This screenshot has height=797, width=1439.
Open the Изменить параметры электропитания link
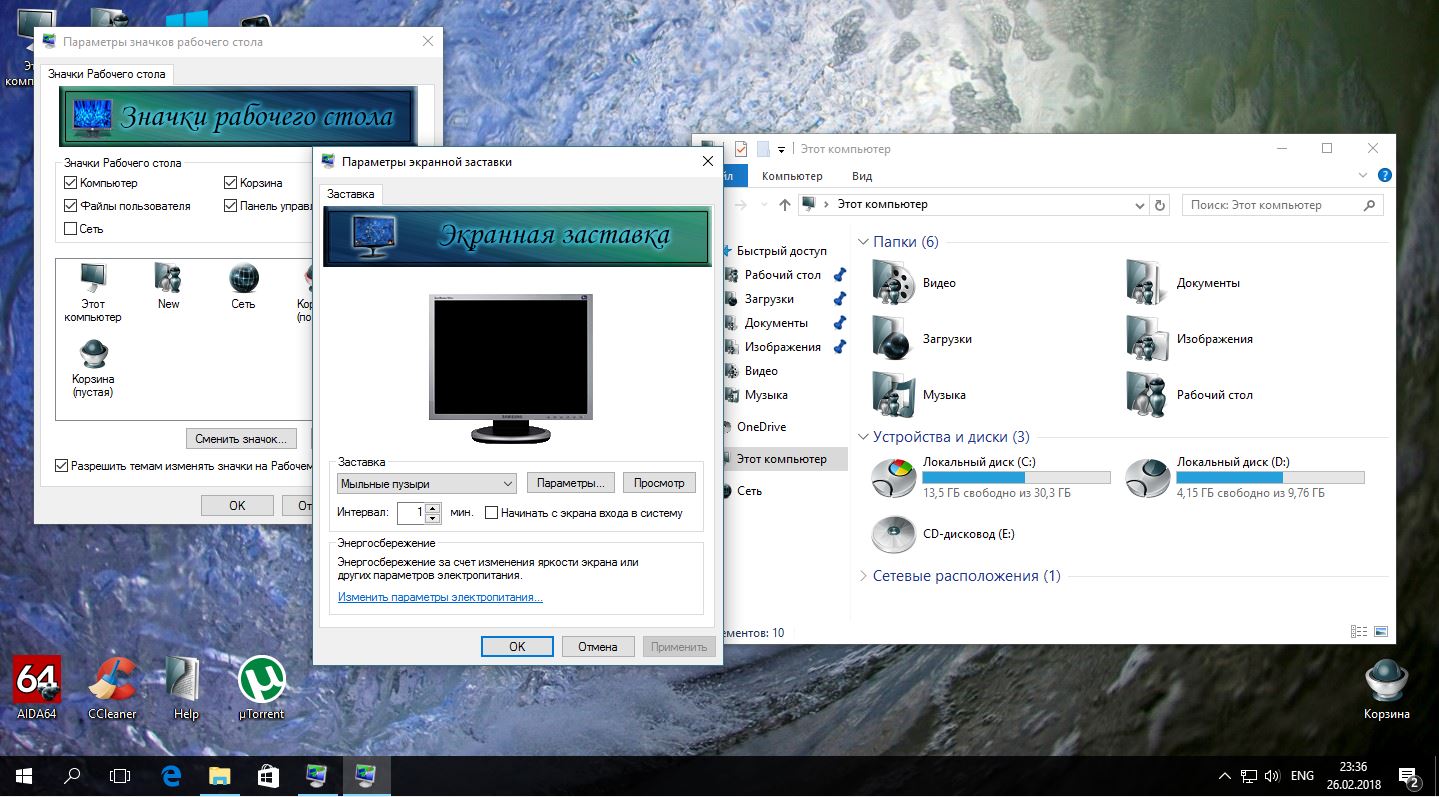440,597
